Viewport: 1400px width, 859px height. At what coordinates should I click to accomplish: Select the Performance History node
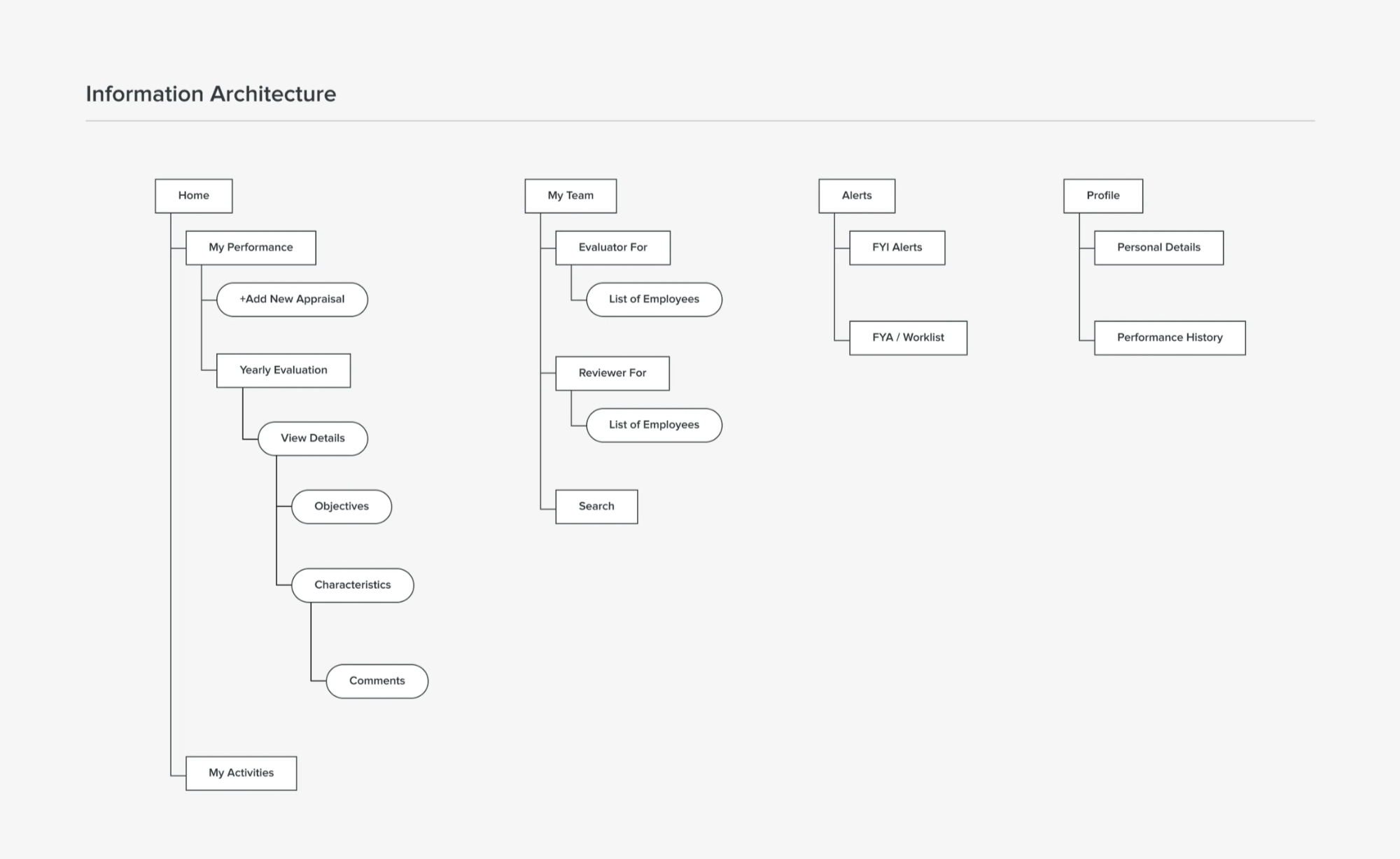pos(1170,338)
